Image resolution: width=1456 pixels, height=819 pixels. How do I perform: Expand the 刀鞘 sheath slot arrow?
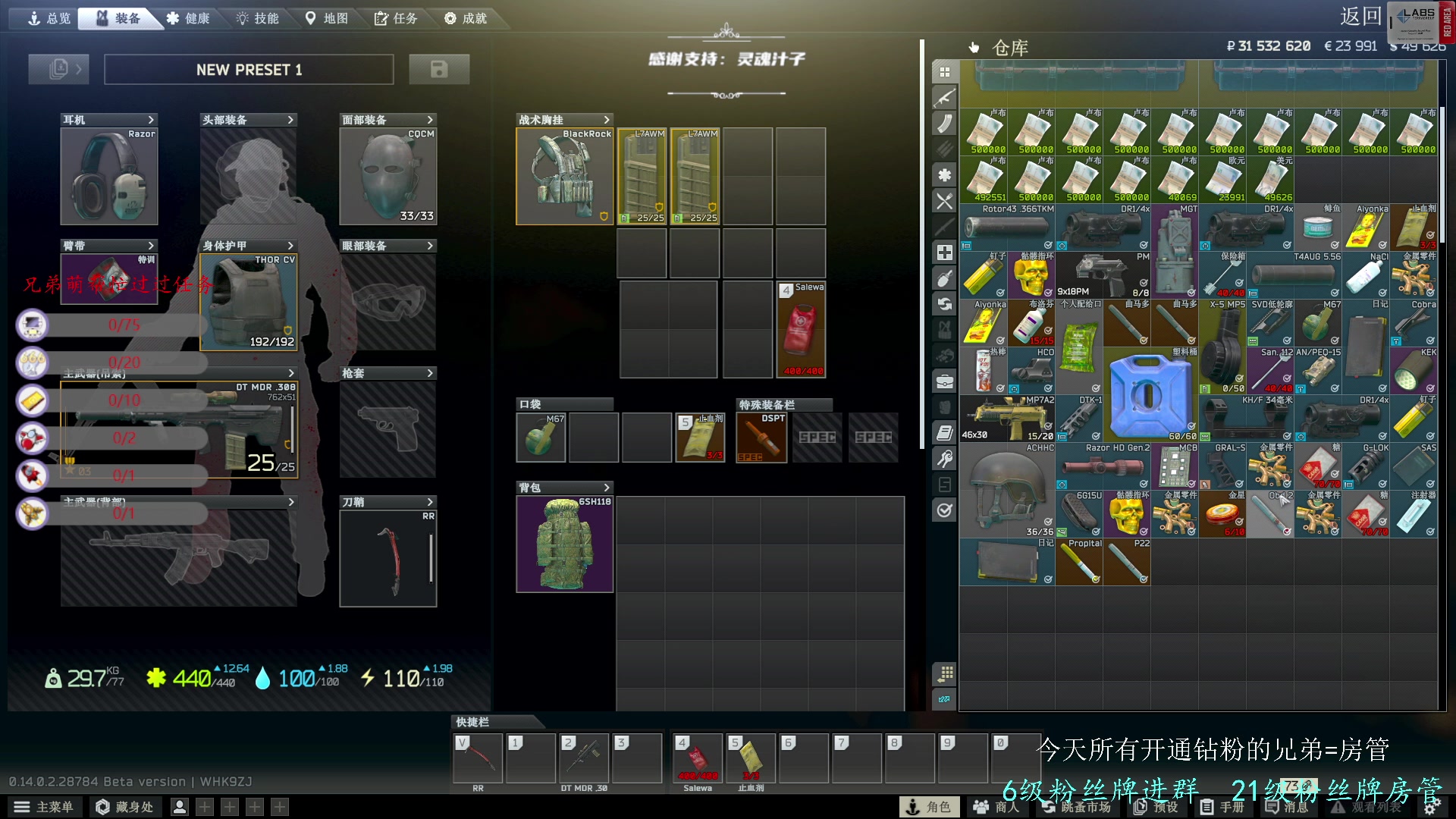(x=430, y=502)
